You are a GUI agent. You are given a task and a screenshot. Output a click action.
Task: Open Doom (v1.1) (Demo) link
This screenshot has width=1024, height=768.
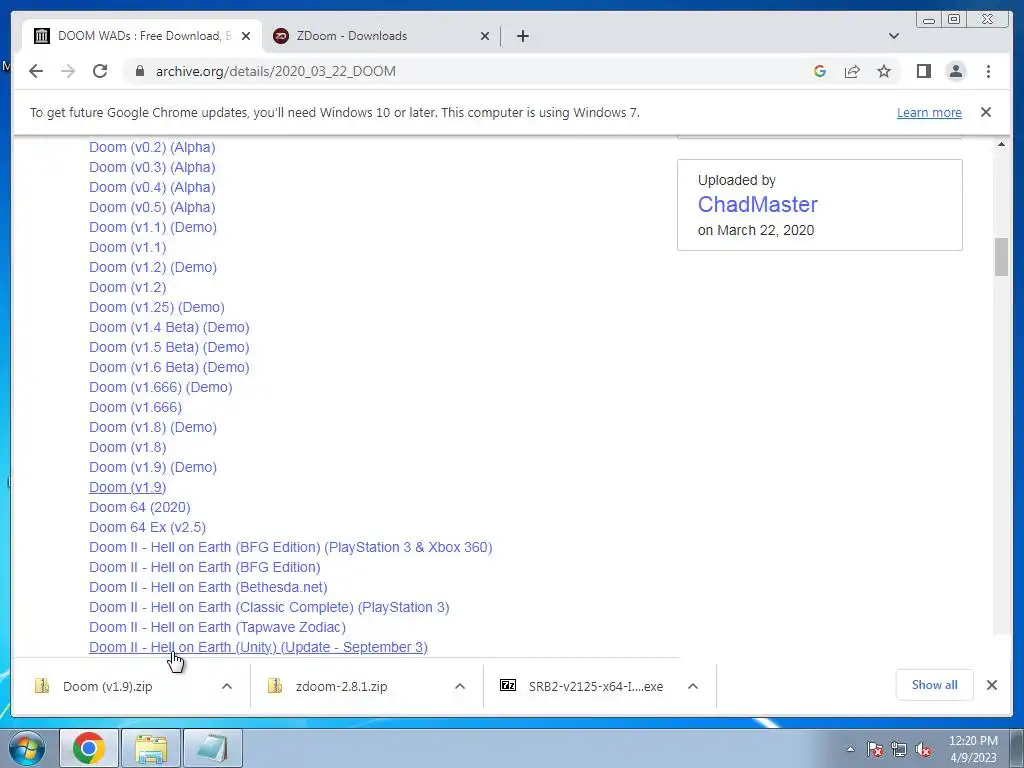tap(153, 227)
